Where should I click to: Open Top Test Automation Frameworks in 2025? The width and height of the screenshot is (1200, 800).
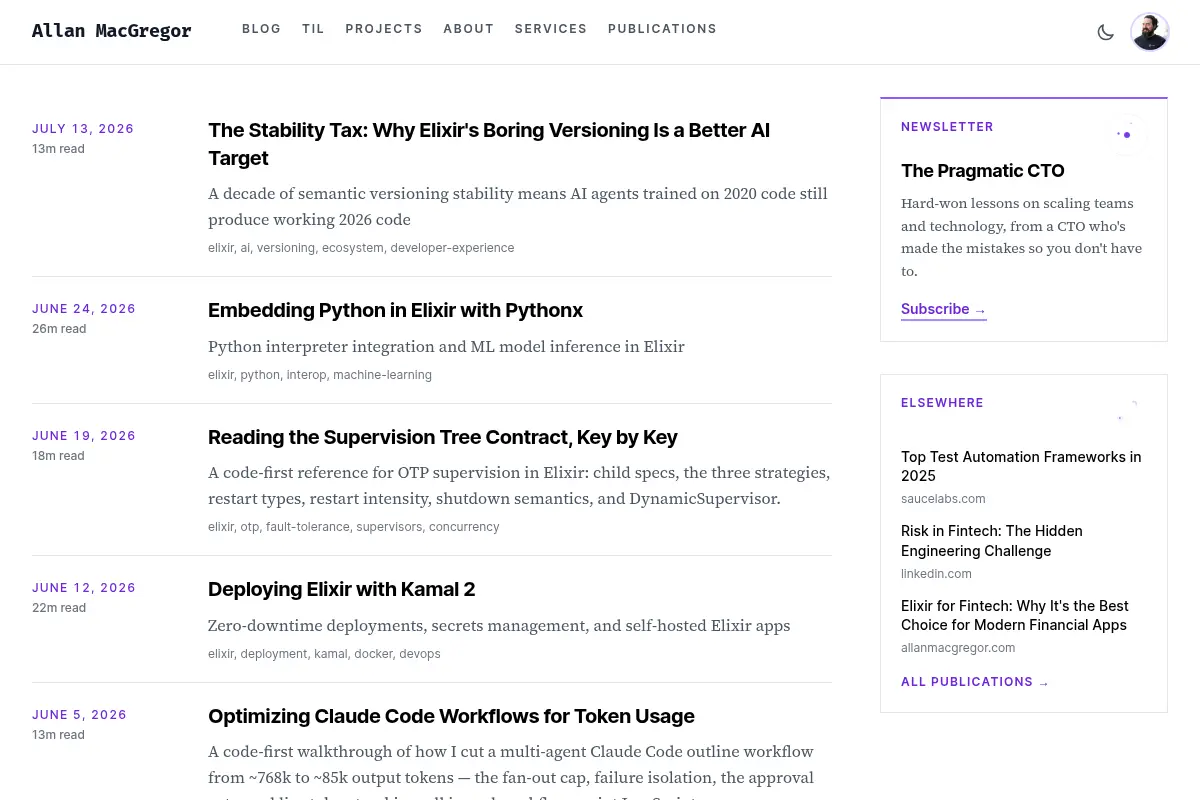pos(1021,466)
